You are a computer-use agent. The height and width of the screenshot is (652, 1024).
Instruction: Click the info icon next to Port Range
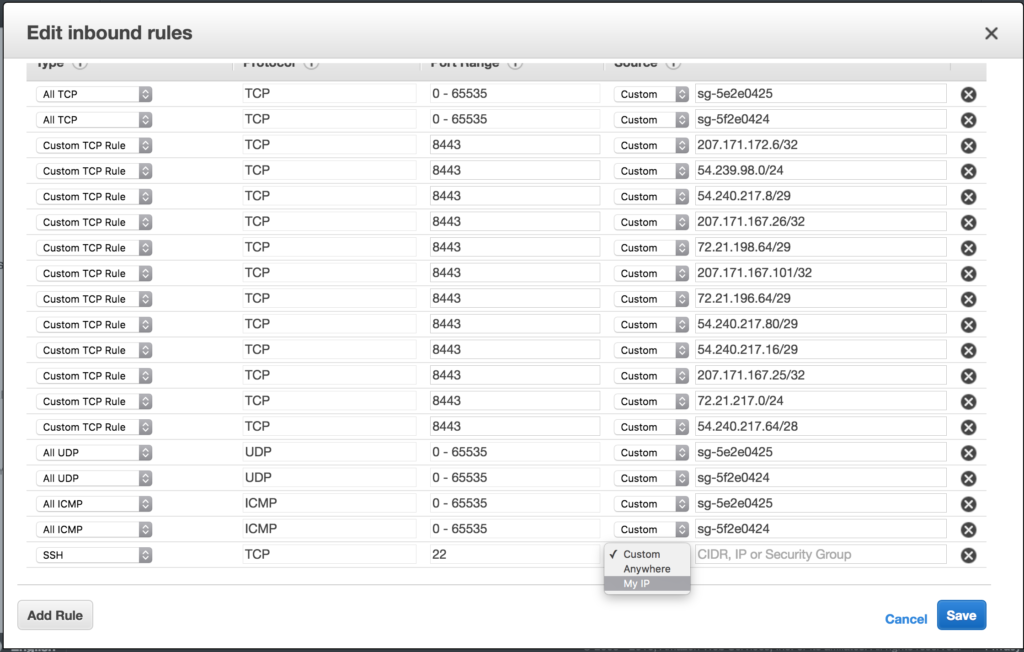pos(515,63)
